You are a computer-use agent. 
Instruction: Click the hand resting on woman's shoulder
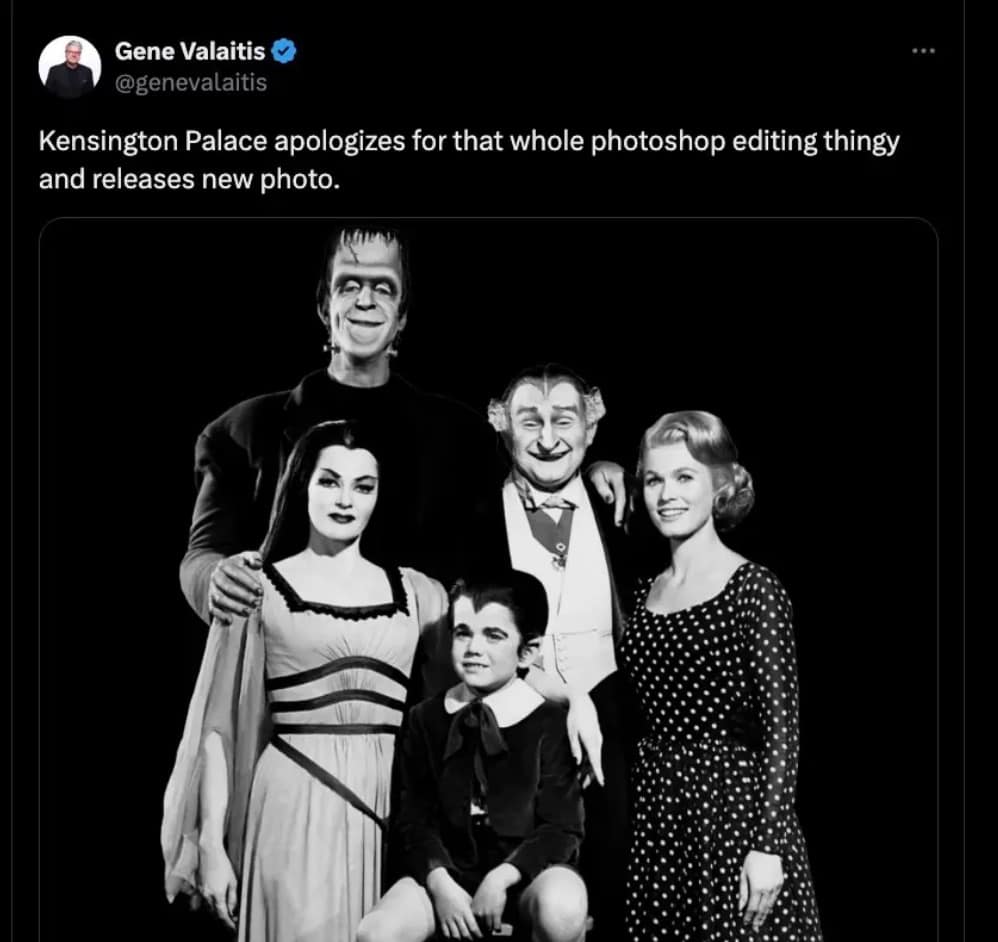235,585
